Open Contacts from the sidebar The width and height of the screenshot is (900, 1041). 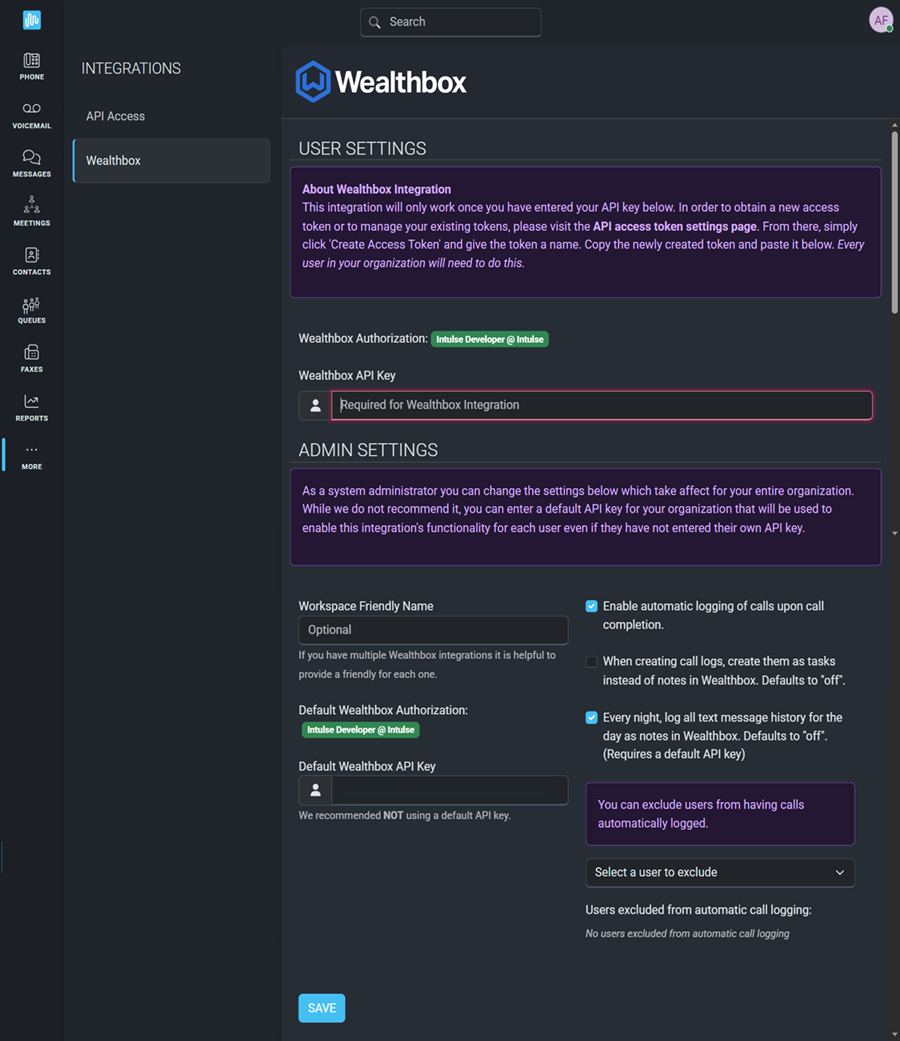click(32, 261)
